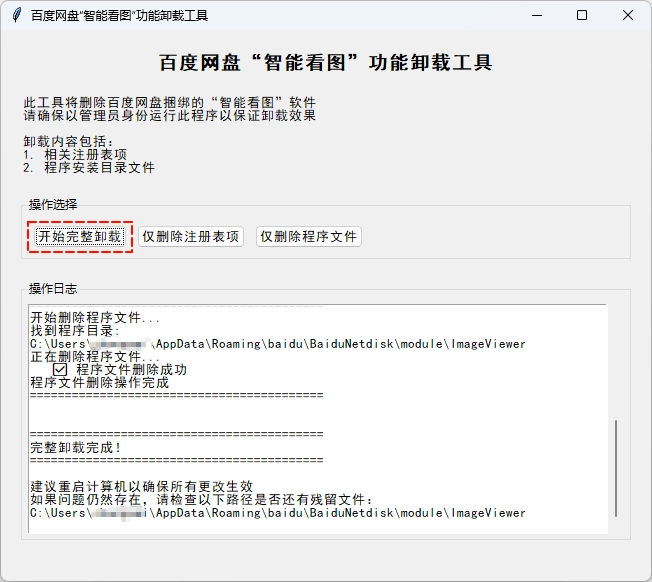
Task: Click the 开始完整卸载 button
Action: (x=80, y=237)
